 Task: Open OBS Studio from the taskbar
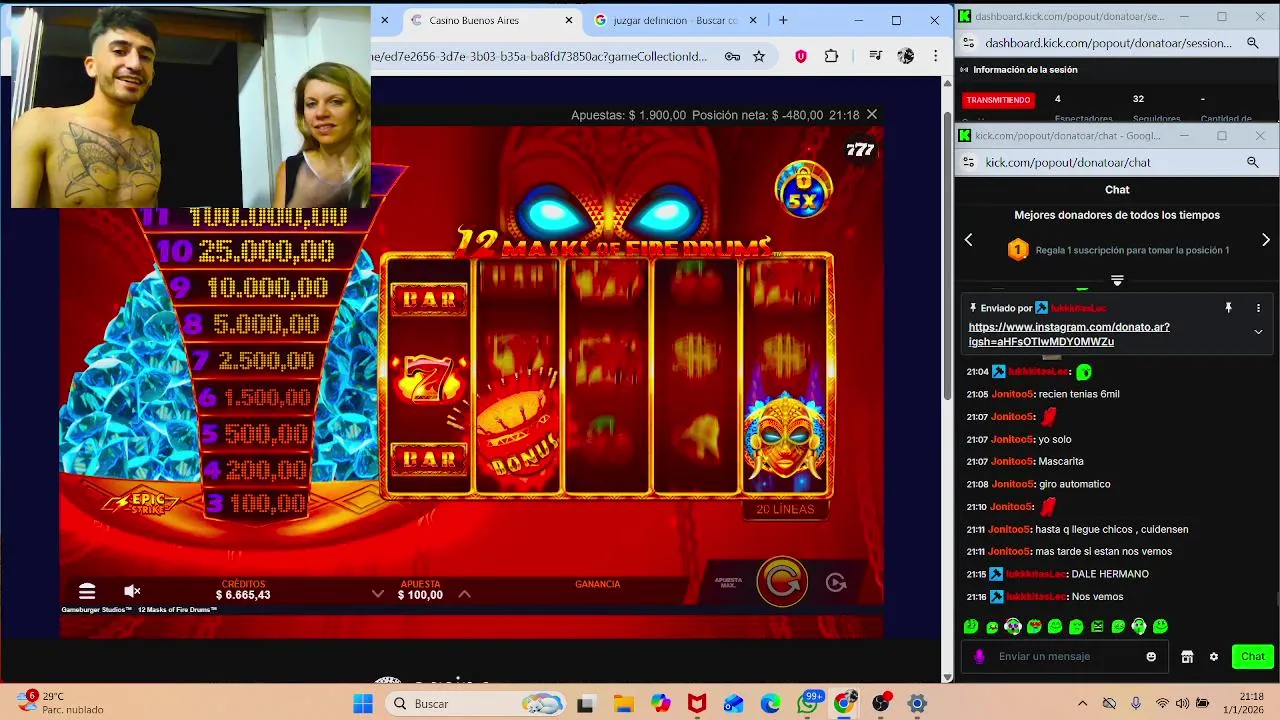click(880, 703)
